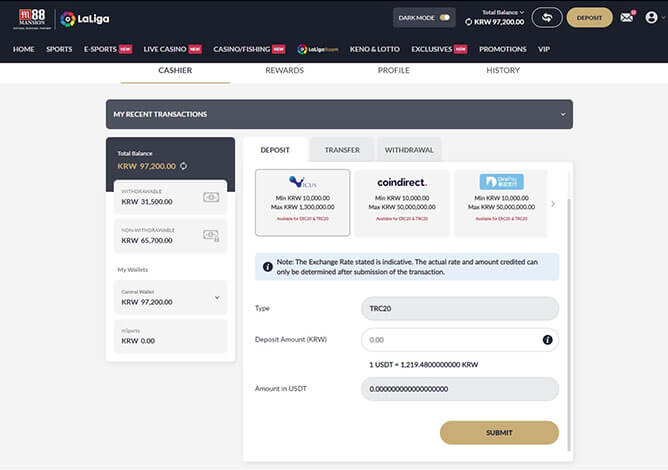Click the deposit amount info icon
The width and height of the screenshot is (668, 470).
coord(547,340)
